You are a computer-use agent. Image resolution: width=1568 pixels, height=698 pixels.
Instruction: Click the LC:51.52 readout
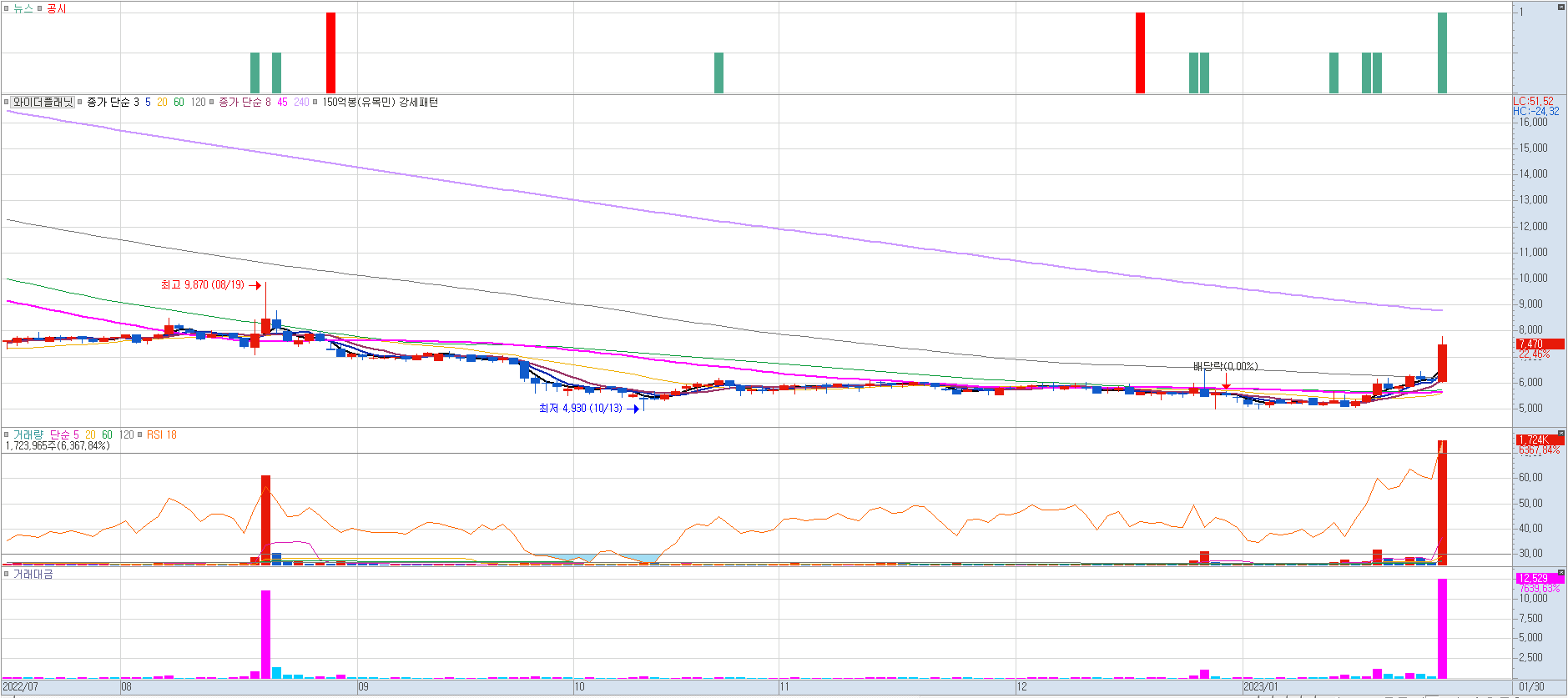1534,101
